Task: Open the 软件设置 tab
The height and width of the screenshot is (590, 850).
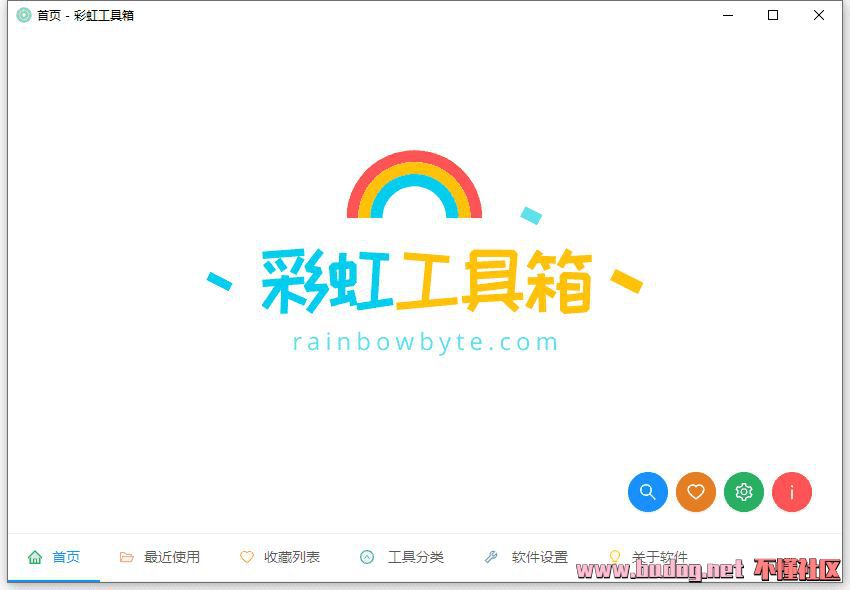Action: (526, 557)
